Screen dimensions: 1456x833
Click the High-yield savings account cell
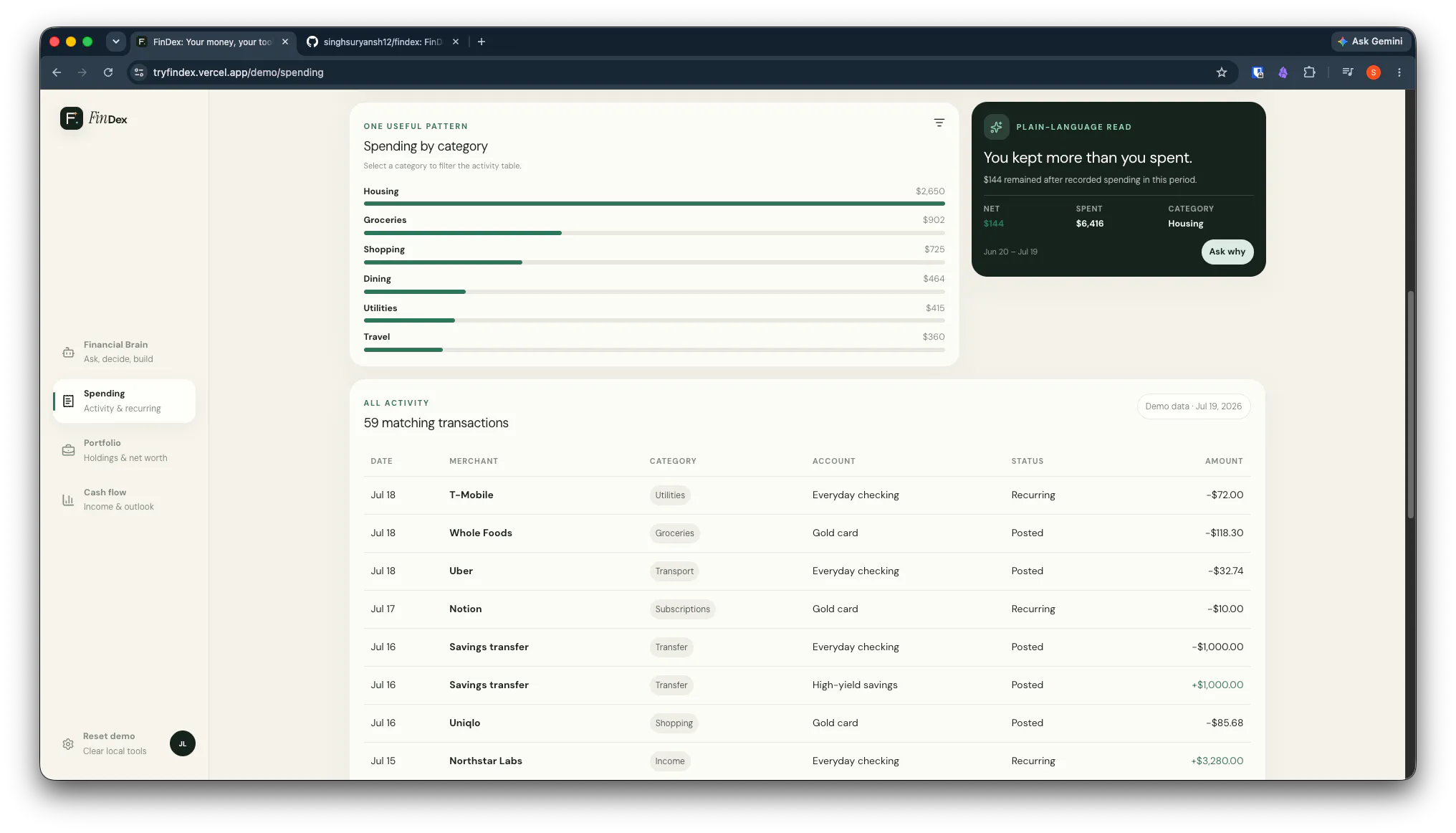pyautogui.click(x=855, y=685)
